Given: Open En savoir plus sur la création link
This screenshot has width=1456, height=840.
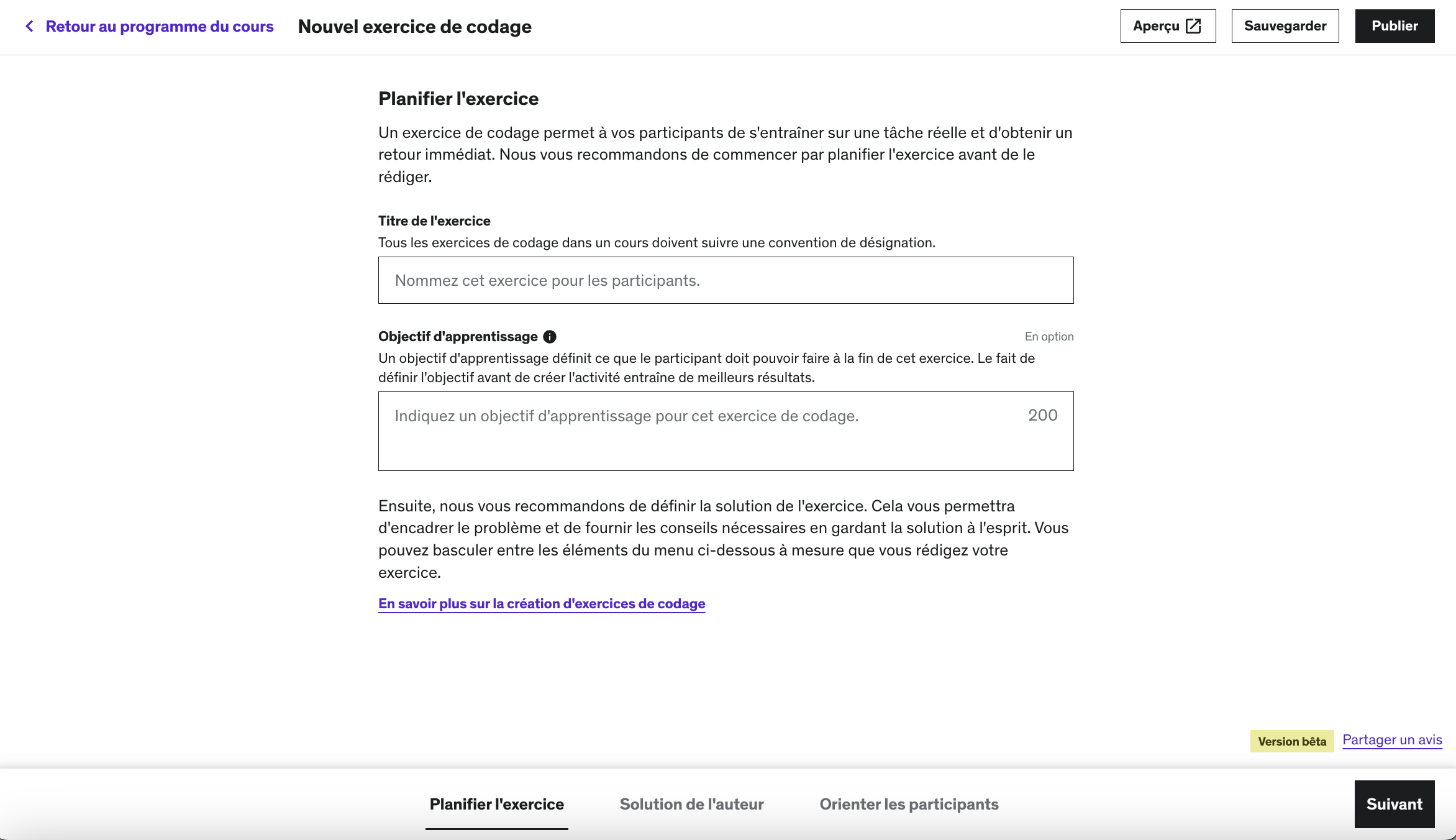Looking at the screenshot, I should coord(542,604).
